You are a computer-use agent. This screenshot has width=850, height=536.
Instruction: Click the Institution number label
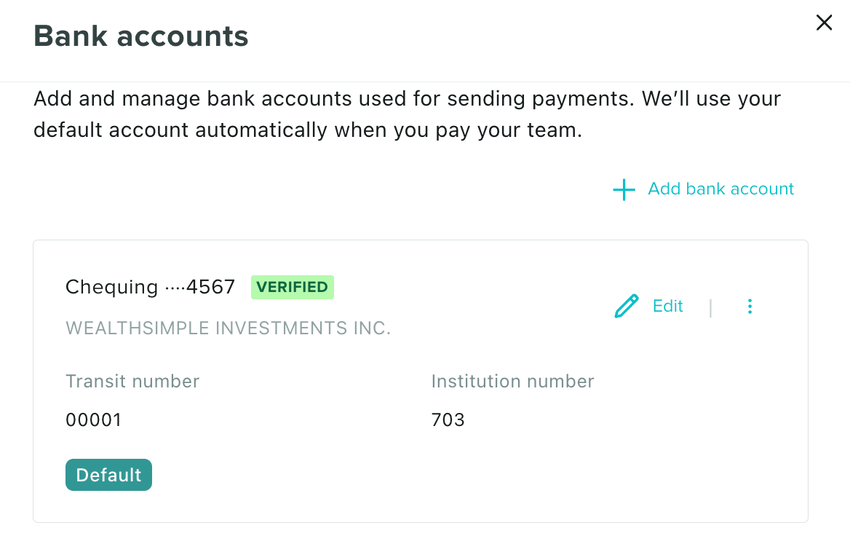(512, 381)
